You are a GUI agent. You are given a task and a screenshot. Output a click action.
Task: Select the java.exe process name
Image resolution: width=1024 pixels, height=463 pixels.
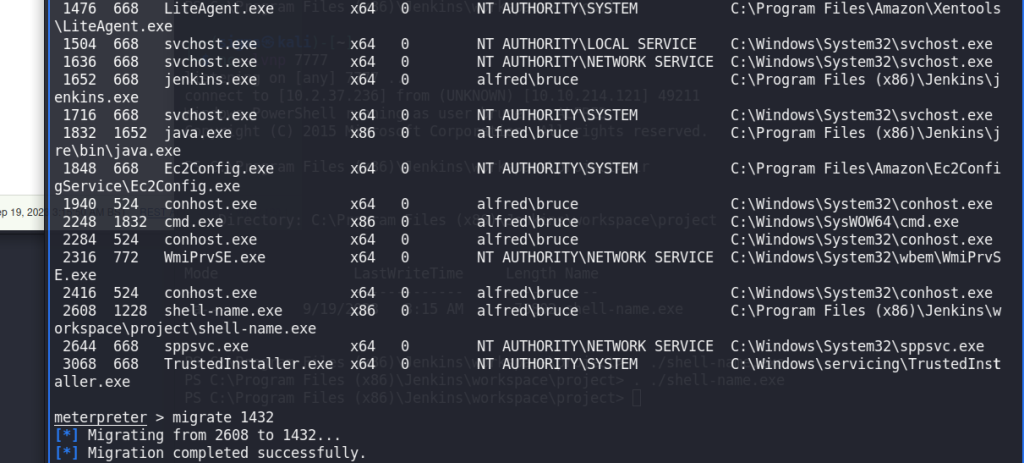pyautogui.click(x=198, y=133)
